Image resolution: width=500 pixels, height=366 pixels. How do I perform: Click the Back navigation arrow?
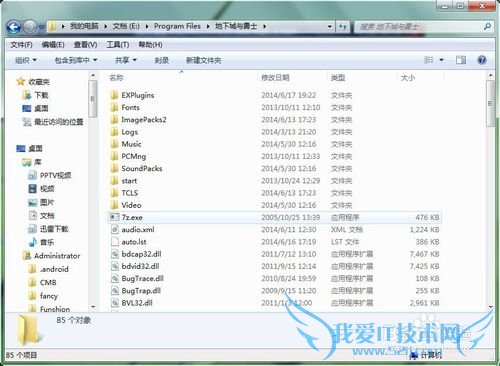[14, 27]
